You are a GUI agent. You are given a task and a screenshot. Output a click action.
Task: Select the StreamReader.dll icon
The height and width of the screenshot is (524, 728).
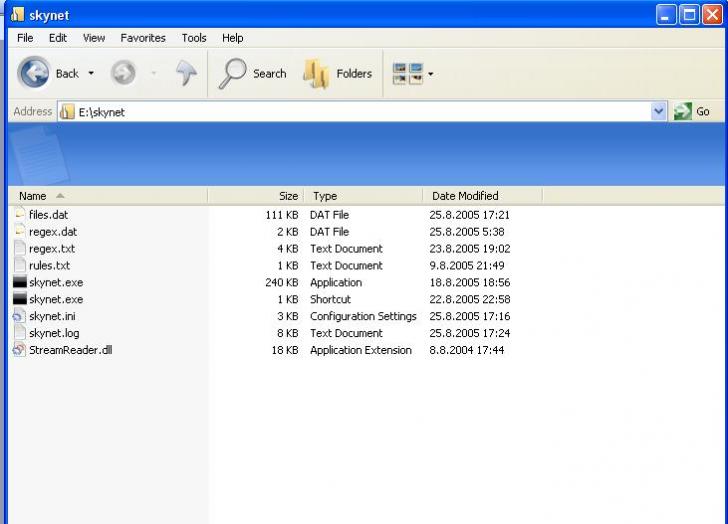pos(20,349)
